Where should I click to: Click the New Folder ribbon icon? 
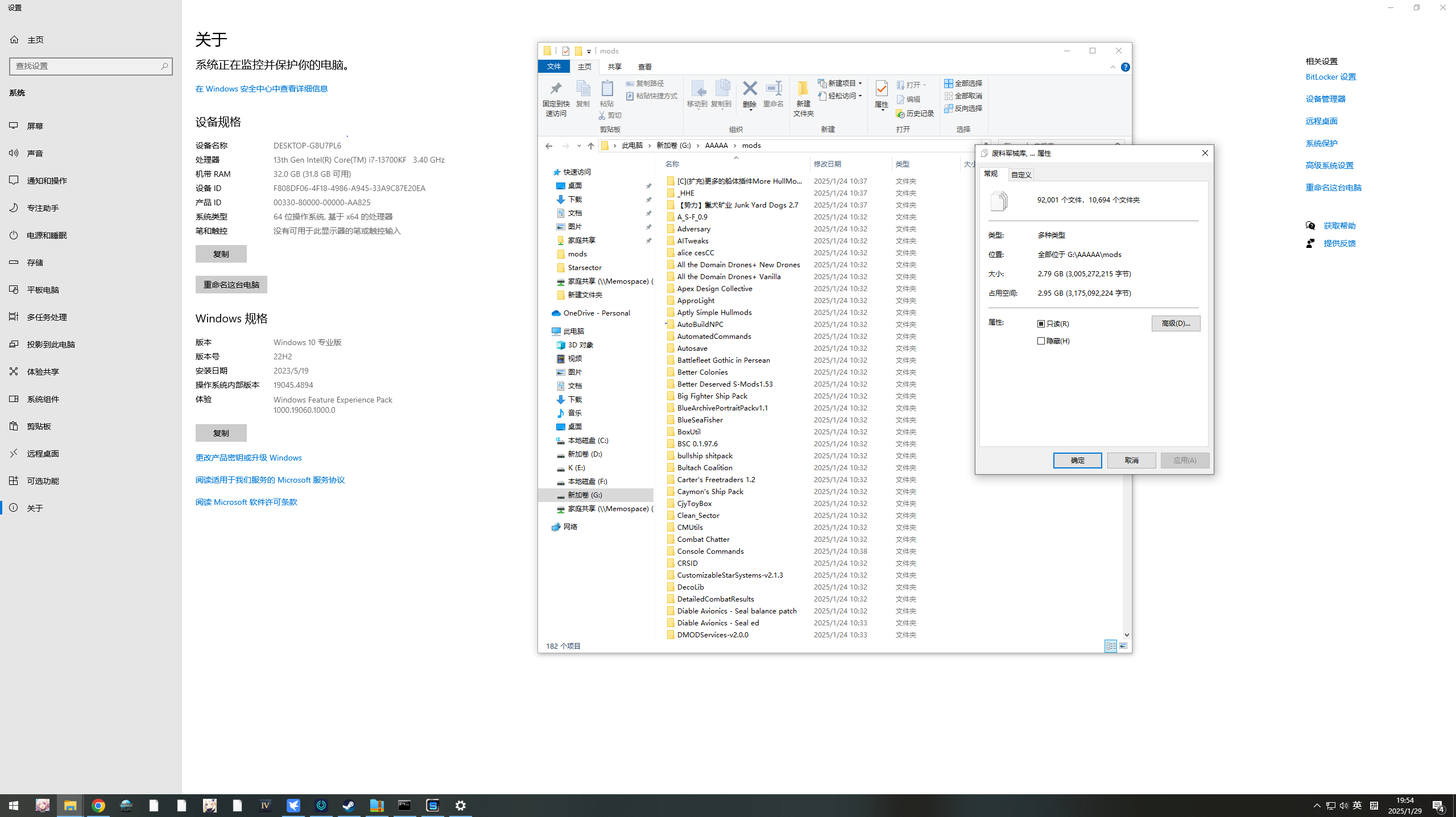[803, 89]
